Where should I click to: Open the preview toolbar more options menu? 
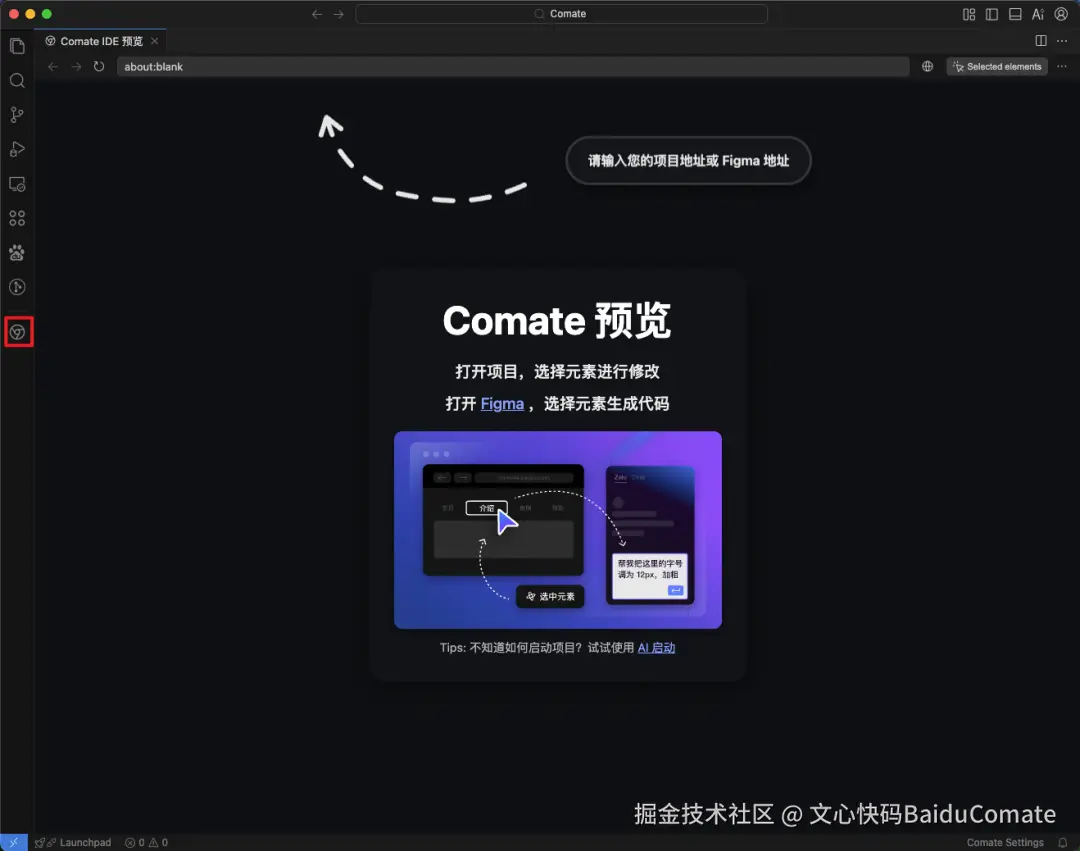click(x=1062, y=67)
